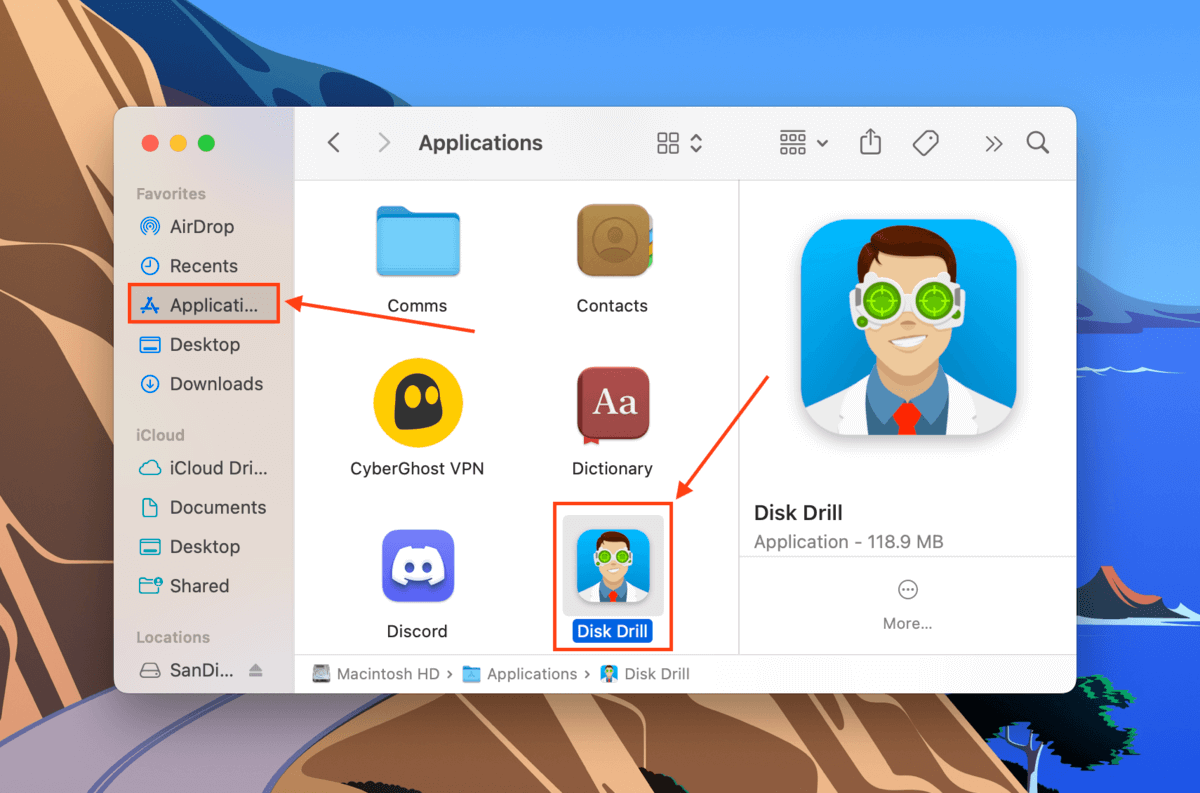Click the Recents clock icon
Screen dimensions: 1200x793
[x=149, y=266]
